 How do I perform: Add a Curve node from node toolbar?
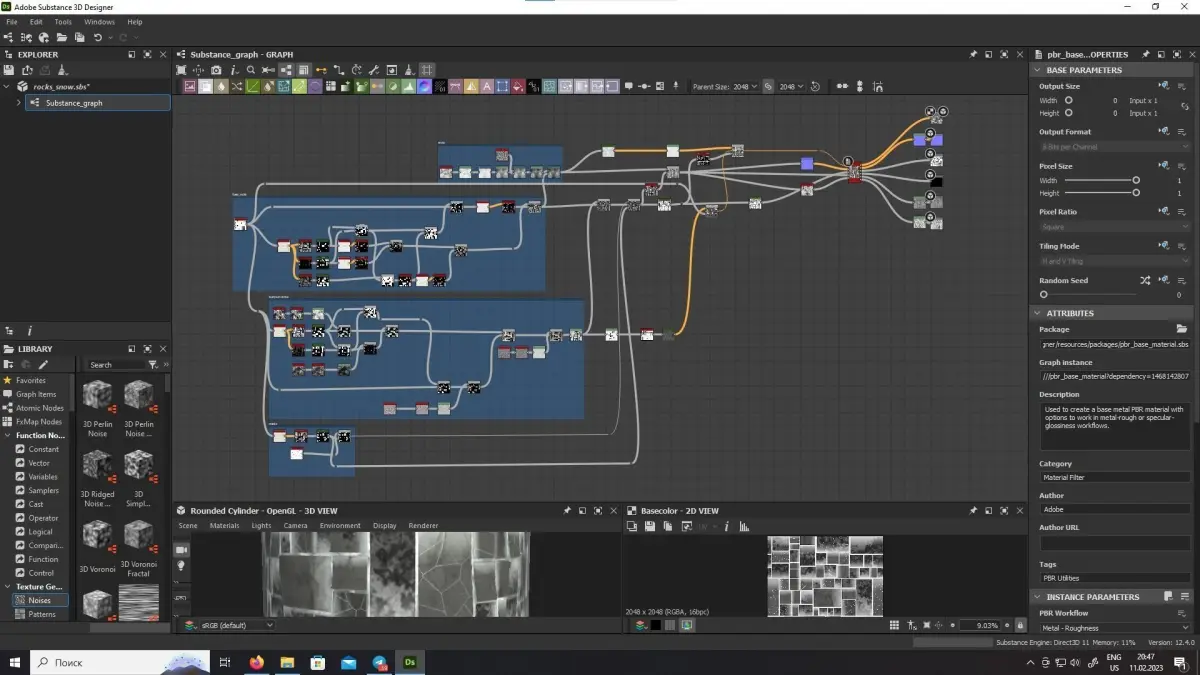(x=253, y=87)
